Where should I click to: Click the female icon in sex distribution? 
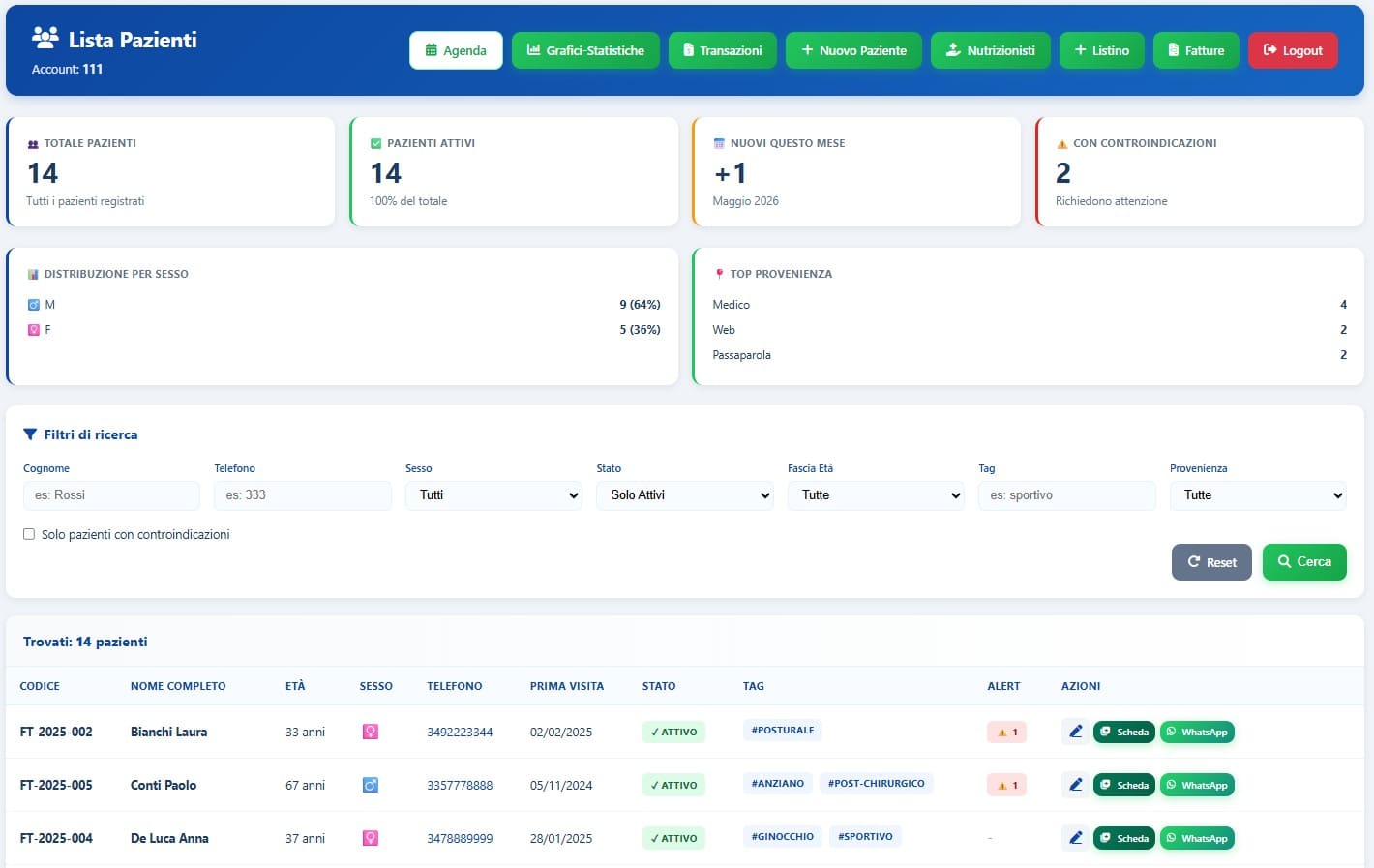tap(34, 330)
